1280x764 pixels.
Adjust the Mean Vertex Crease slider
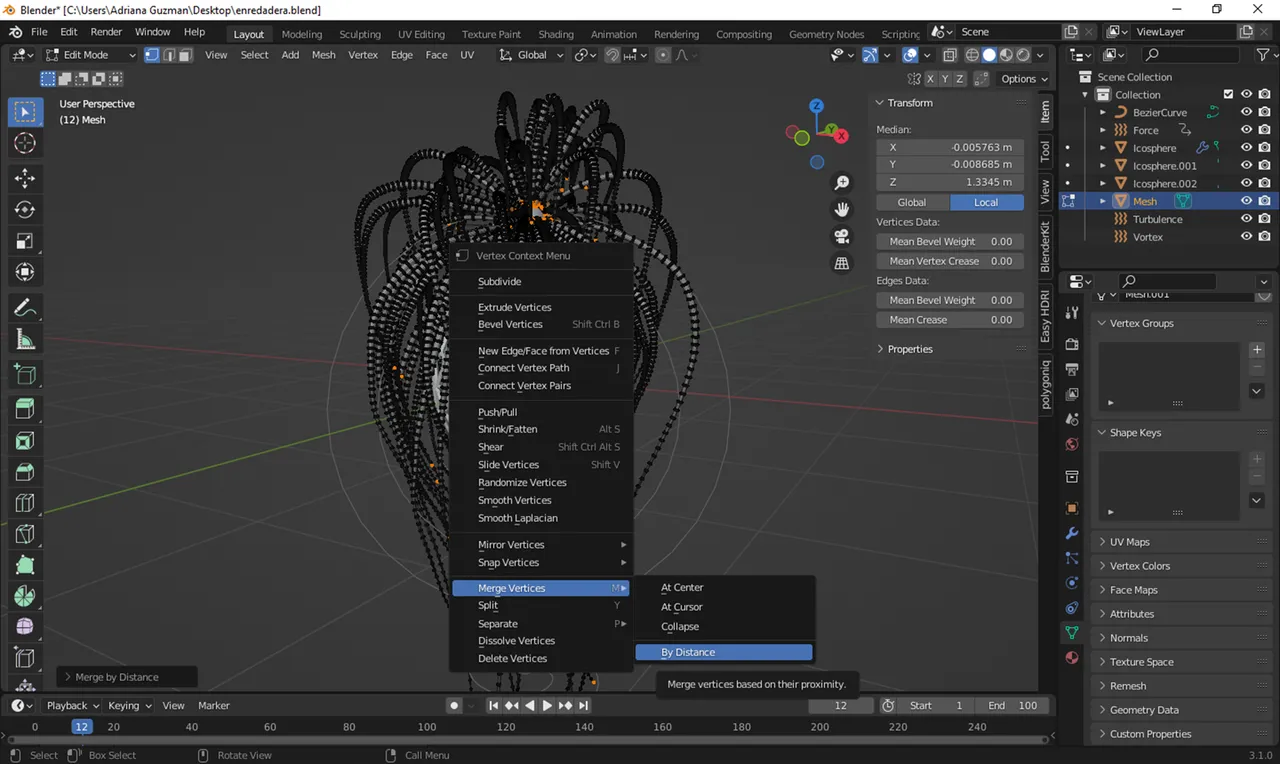950,261
